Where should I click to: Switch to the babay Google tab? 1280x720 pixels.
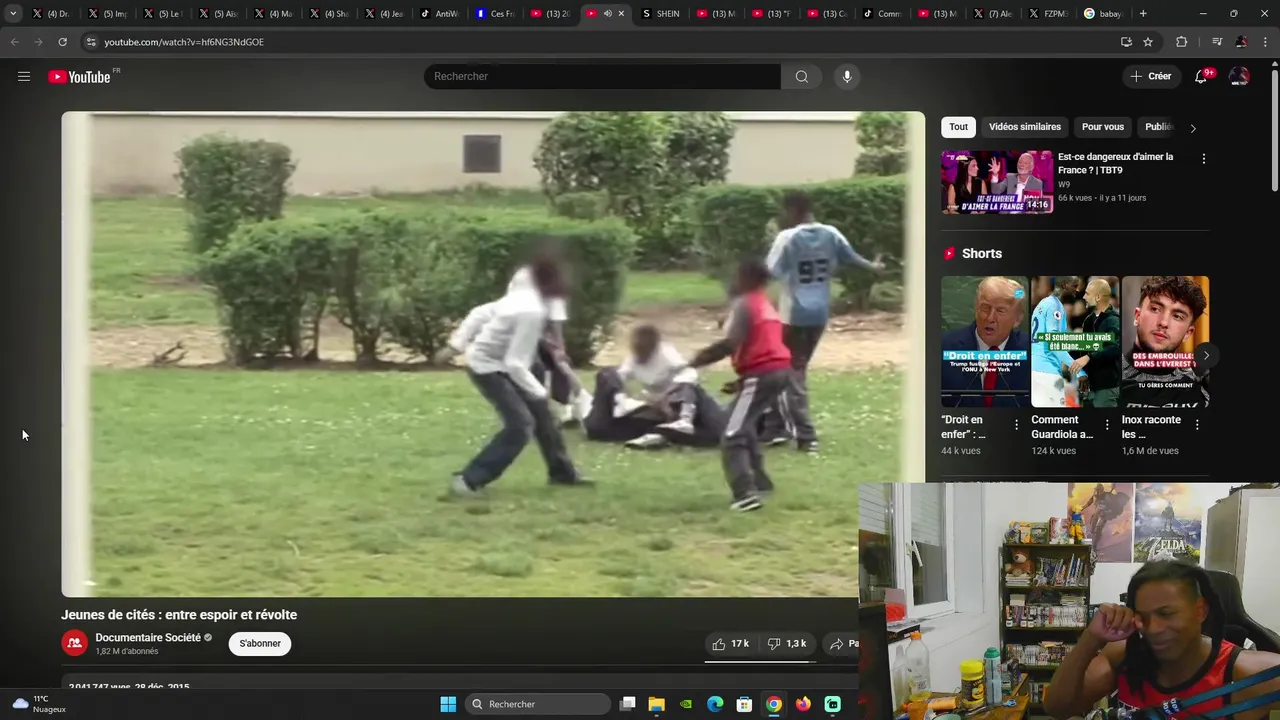tap(1103, 14)
